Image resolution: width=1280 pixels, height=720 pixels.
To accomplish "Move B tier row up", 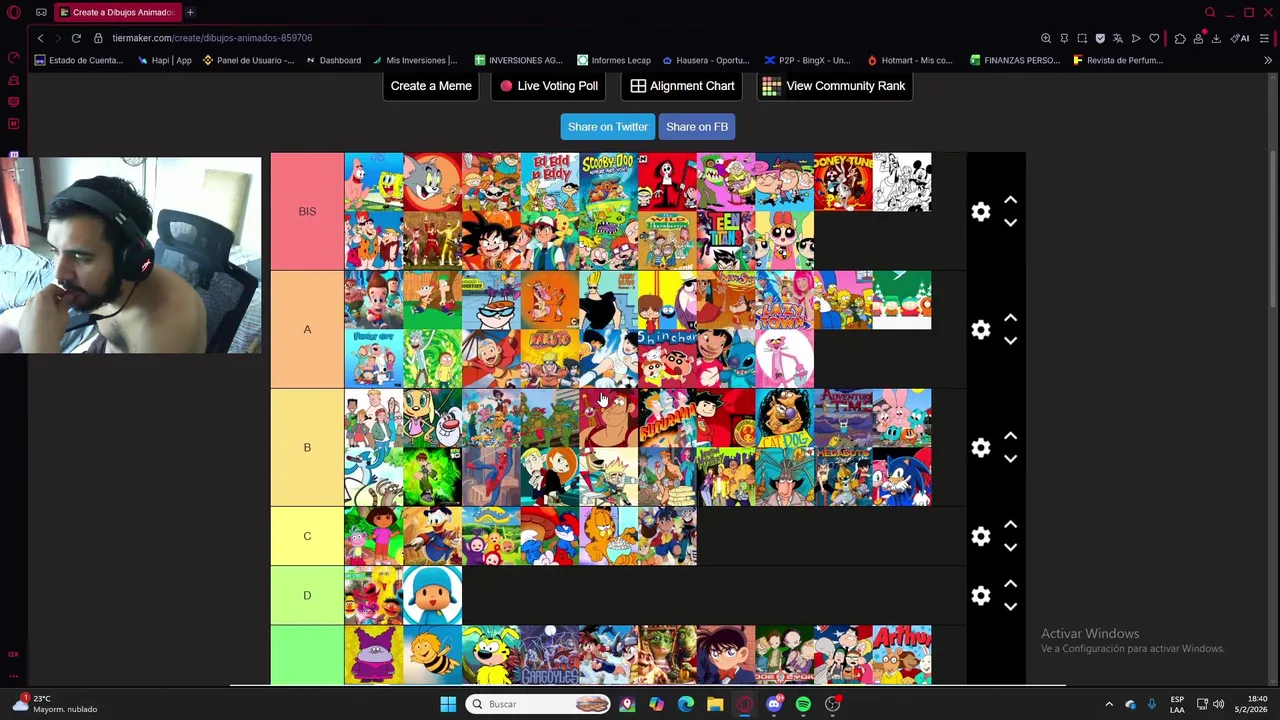I will (1010, 436).
